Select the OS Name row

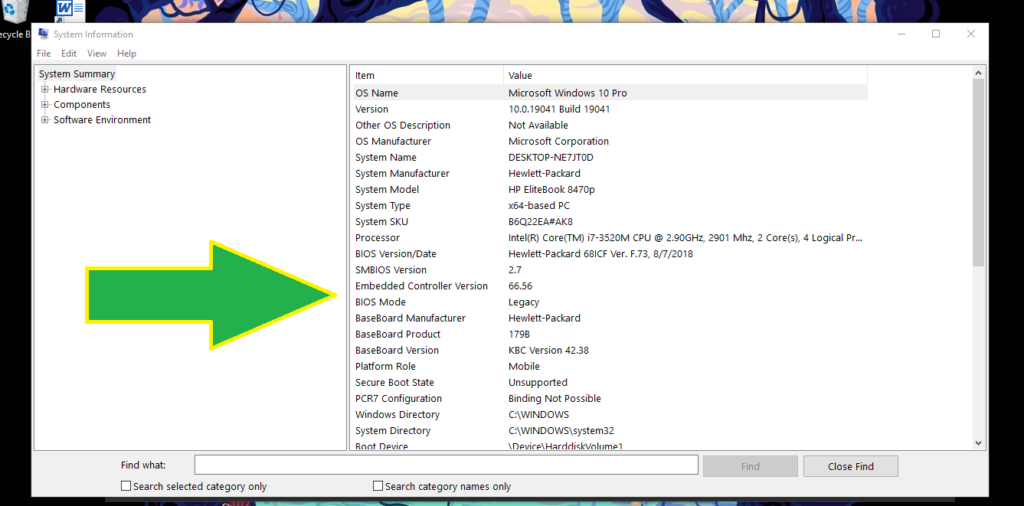[610, 93]
